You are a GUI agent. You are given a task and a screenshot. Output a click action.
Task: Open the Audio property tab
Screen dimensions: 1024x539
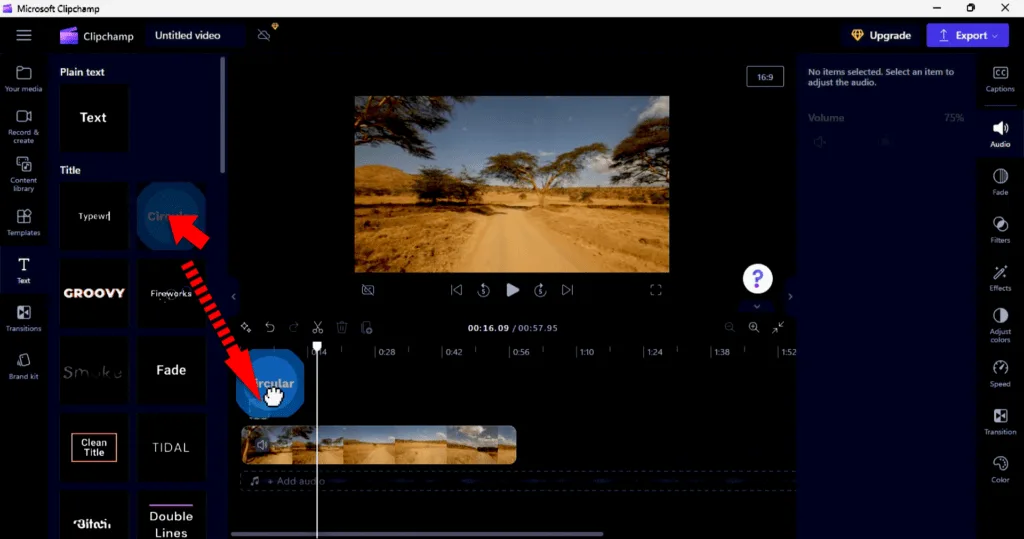click(1000, 133)
